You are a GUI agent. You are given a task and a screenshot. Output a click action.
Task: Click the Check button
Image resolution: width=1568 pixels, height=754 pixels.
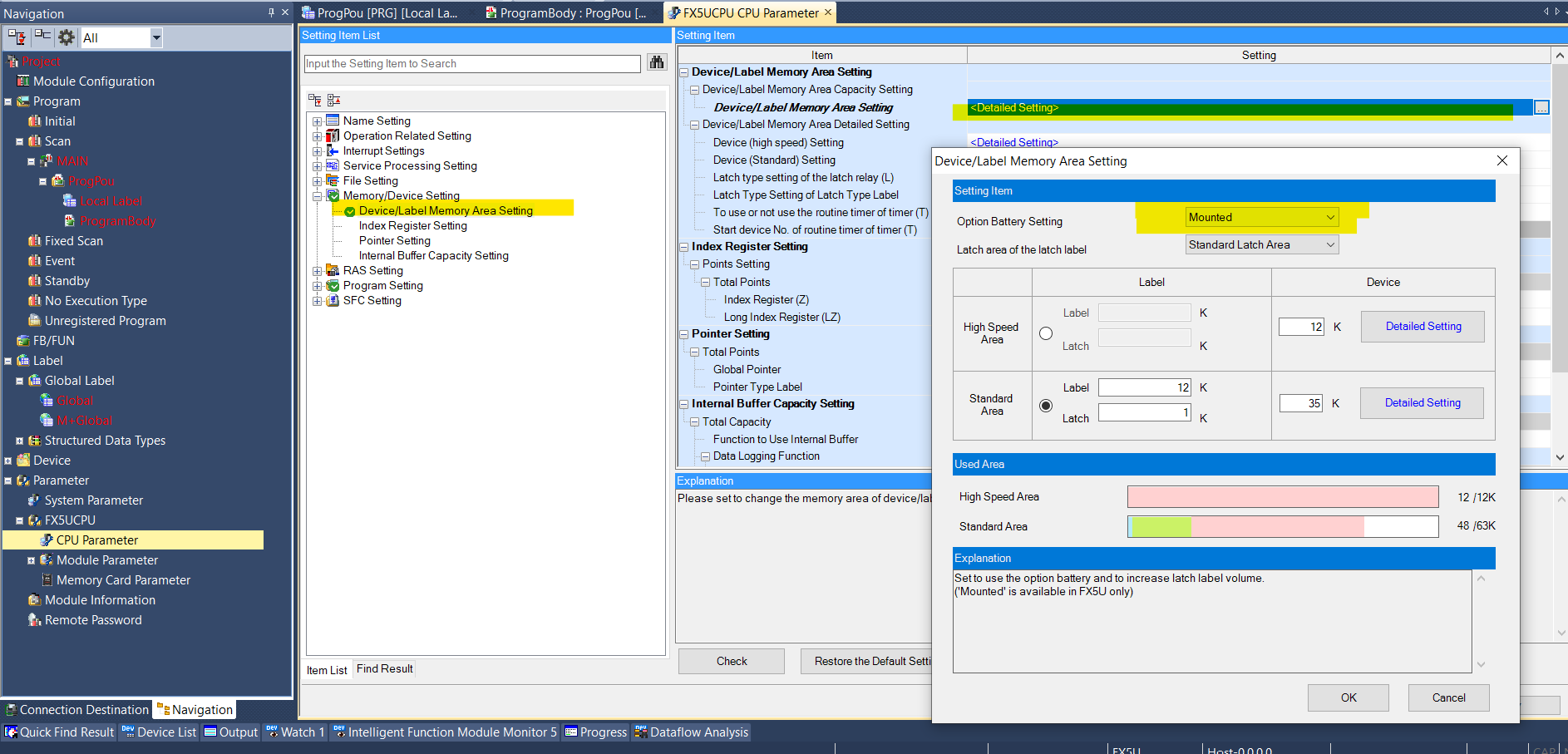point(732,662)
